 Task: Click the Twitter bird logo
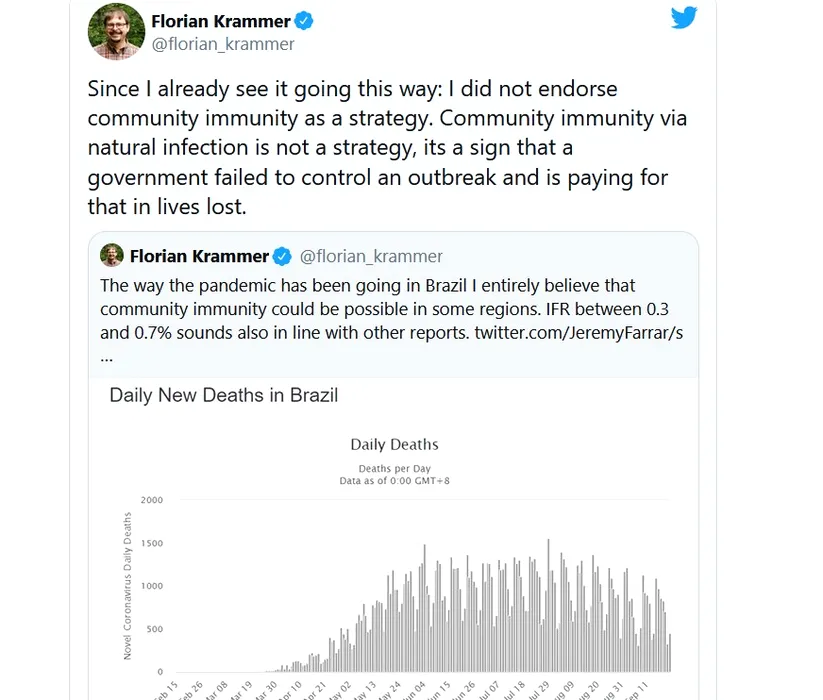click(684, 17)
